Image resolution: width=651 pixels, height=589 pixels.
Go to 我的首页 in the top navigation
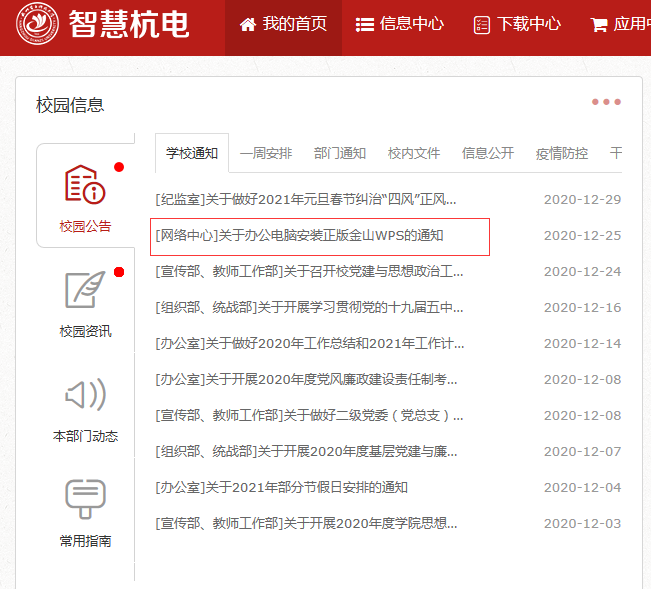284,25
